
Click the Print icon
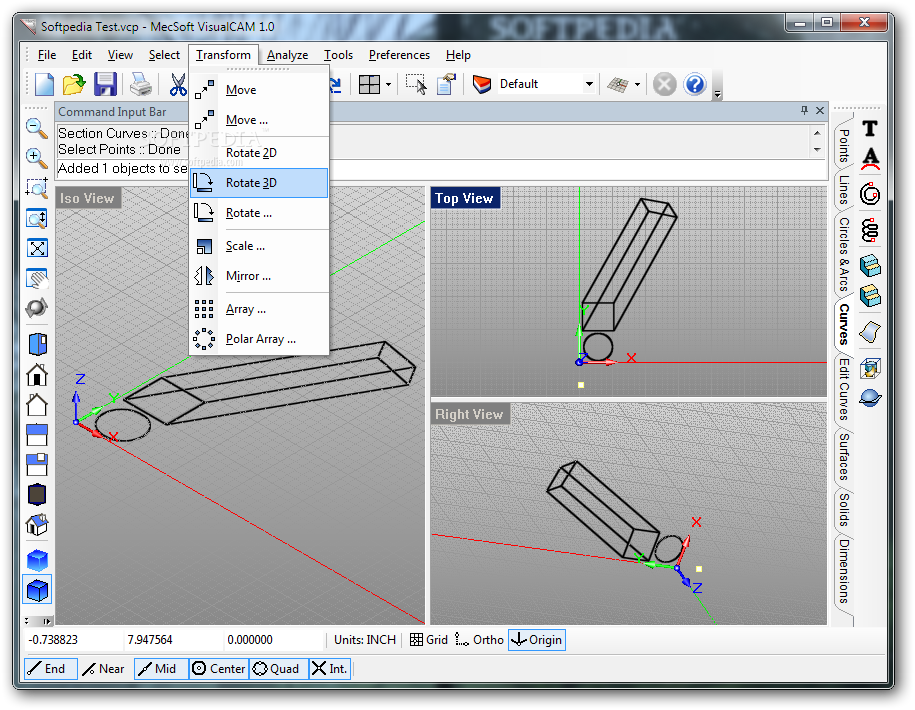tap(141, 85)
